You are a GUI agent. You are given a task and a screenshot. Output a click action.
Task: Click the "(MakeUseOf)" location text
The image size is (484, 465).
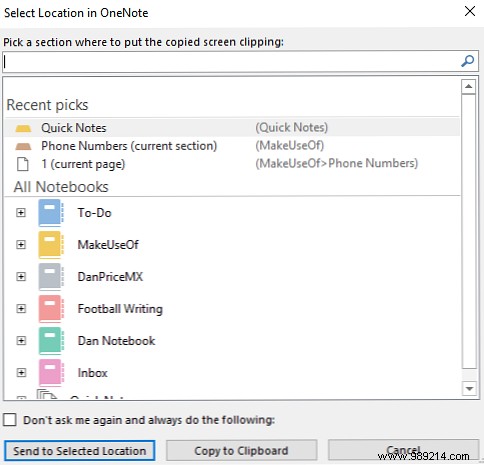coord(290,146)
